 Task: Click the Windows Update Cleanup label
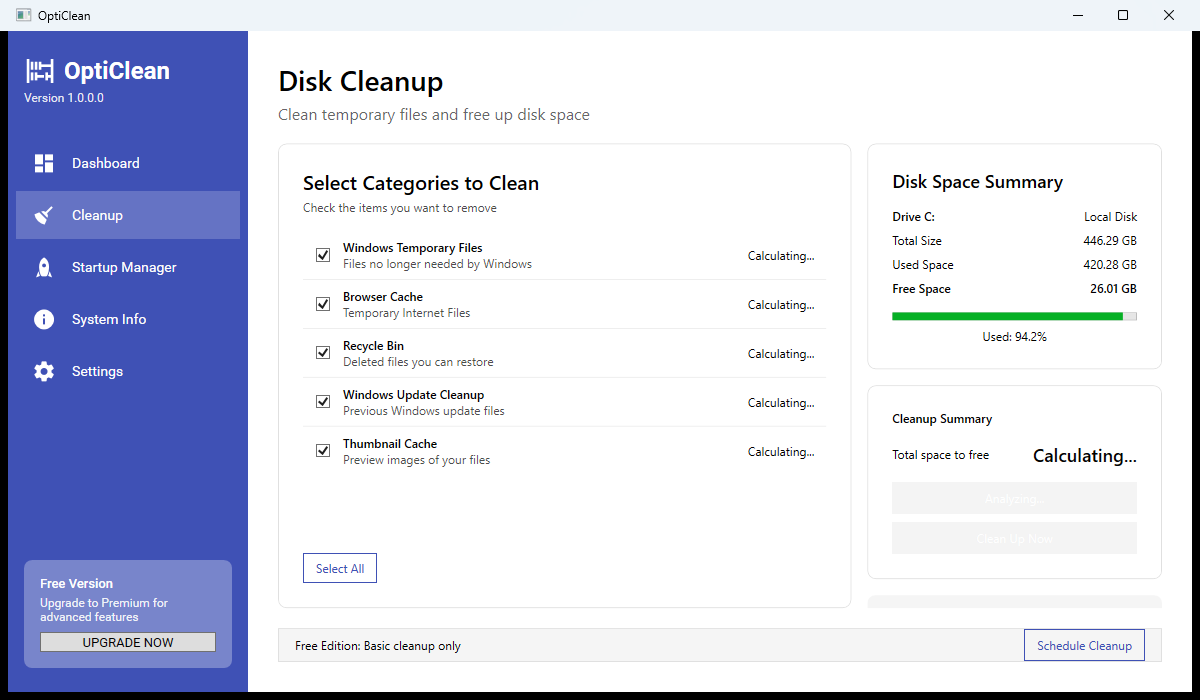[414, 395]
